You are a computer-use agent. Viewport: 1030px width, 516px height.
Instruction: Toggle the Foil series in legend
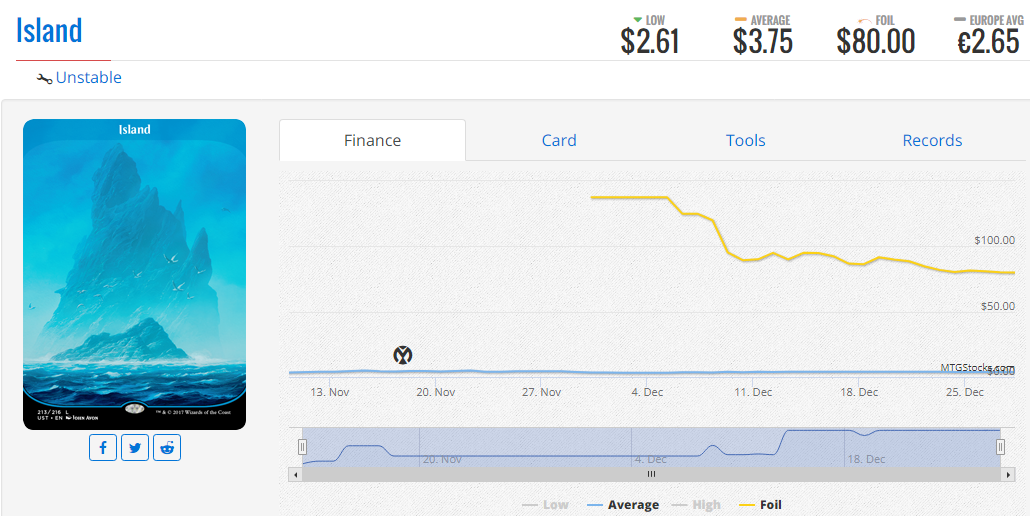(x=760, y=505)
